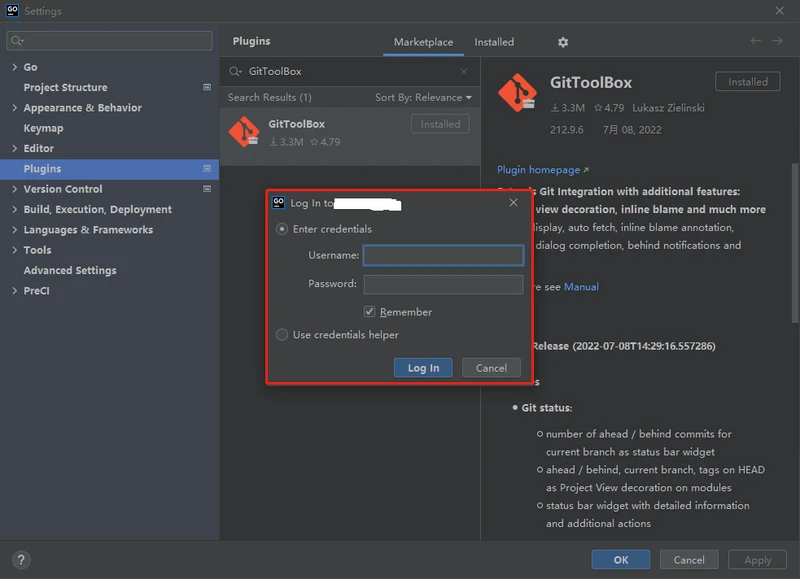This screenshot has height=579, width=800.
Task: Click the GoLand icon in Log In dialog
Action: (278, 203)
